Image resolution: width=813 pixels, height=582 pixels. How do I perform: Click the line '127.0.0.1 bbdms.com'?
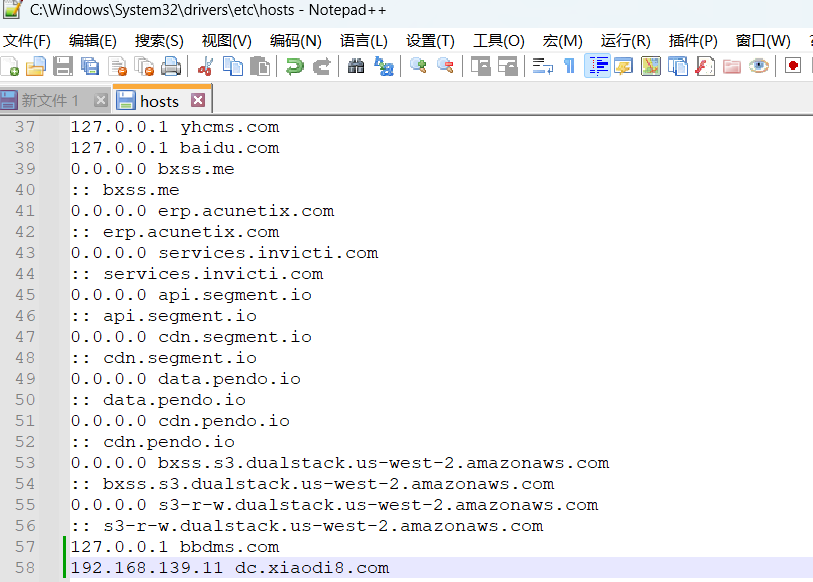175,547
